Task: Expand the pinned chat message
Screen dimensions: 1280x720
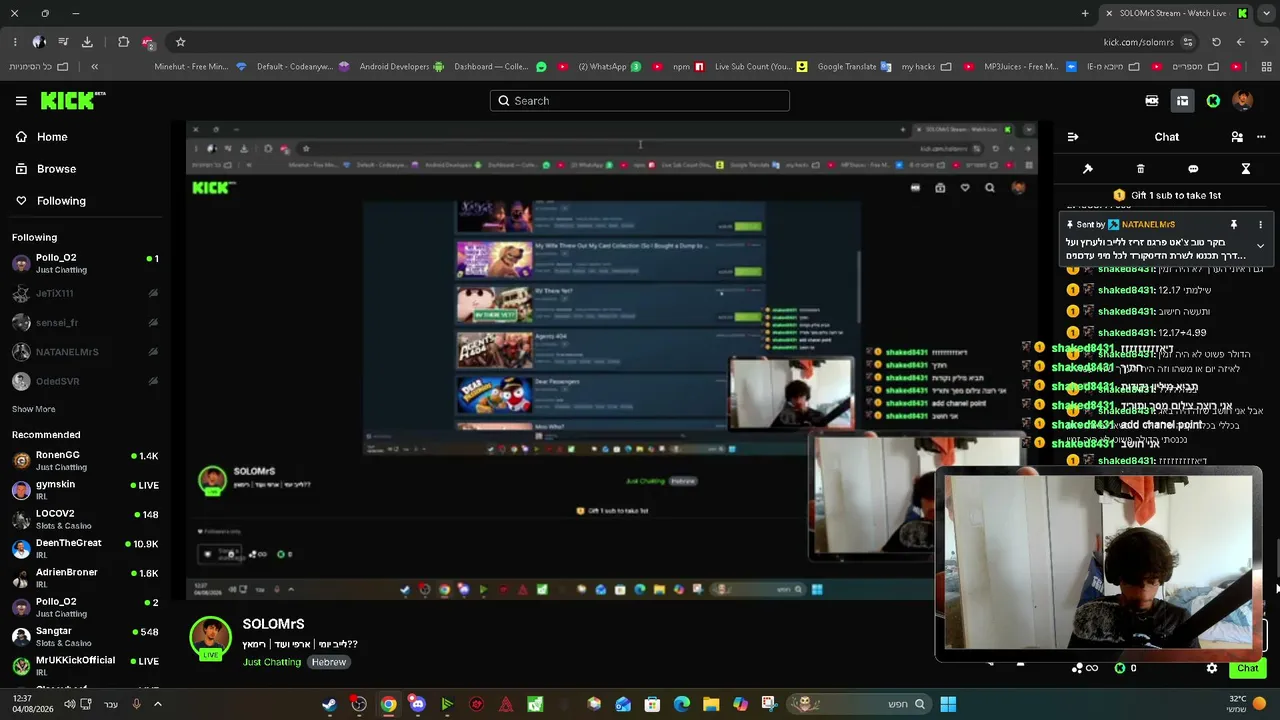Action: (x=1260, y=245)
